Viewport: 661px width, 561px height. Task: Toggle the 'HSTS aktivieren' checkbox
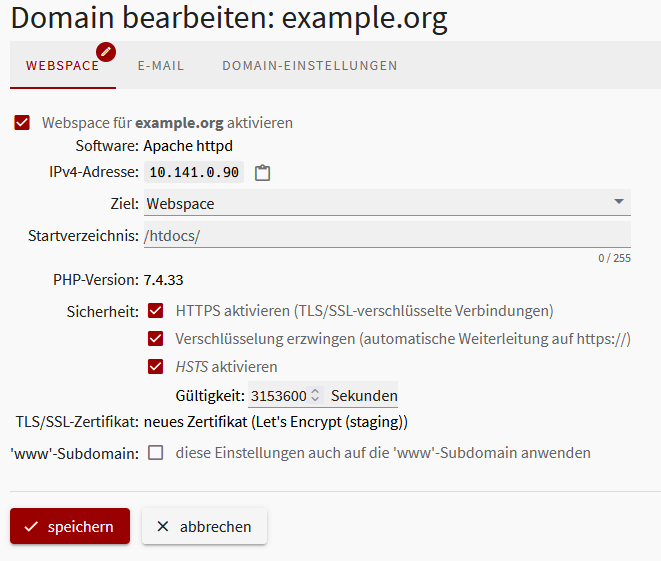[156, 367]
